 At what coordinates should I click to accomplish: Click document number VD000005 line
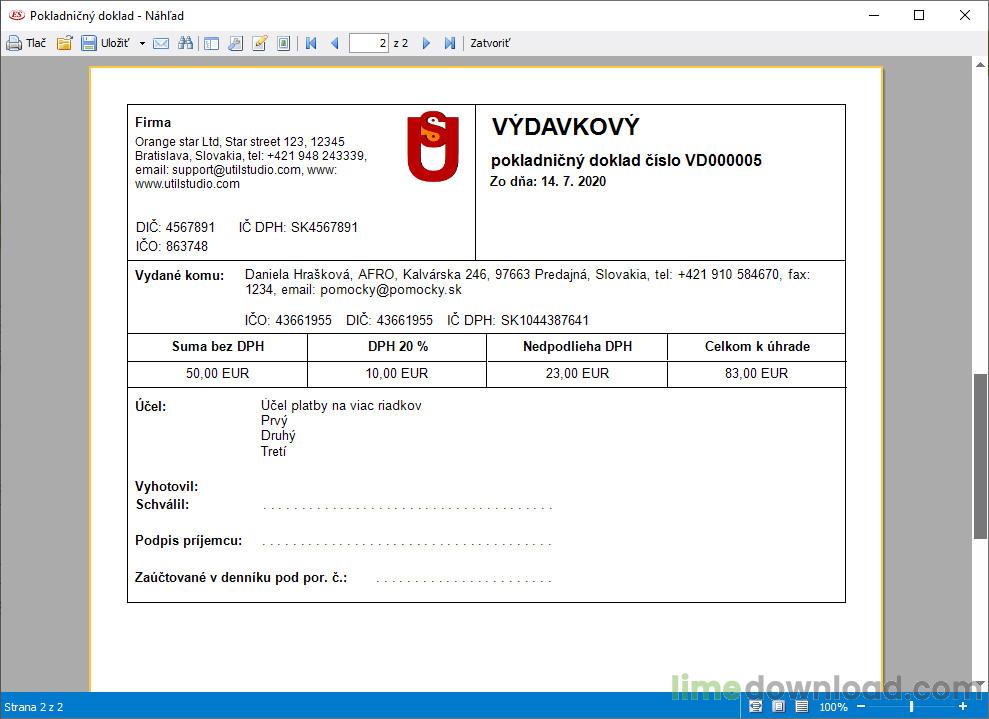point(626,160)
